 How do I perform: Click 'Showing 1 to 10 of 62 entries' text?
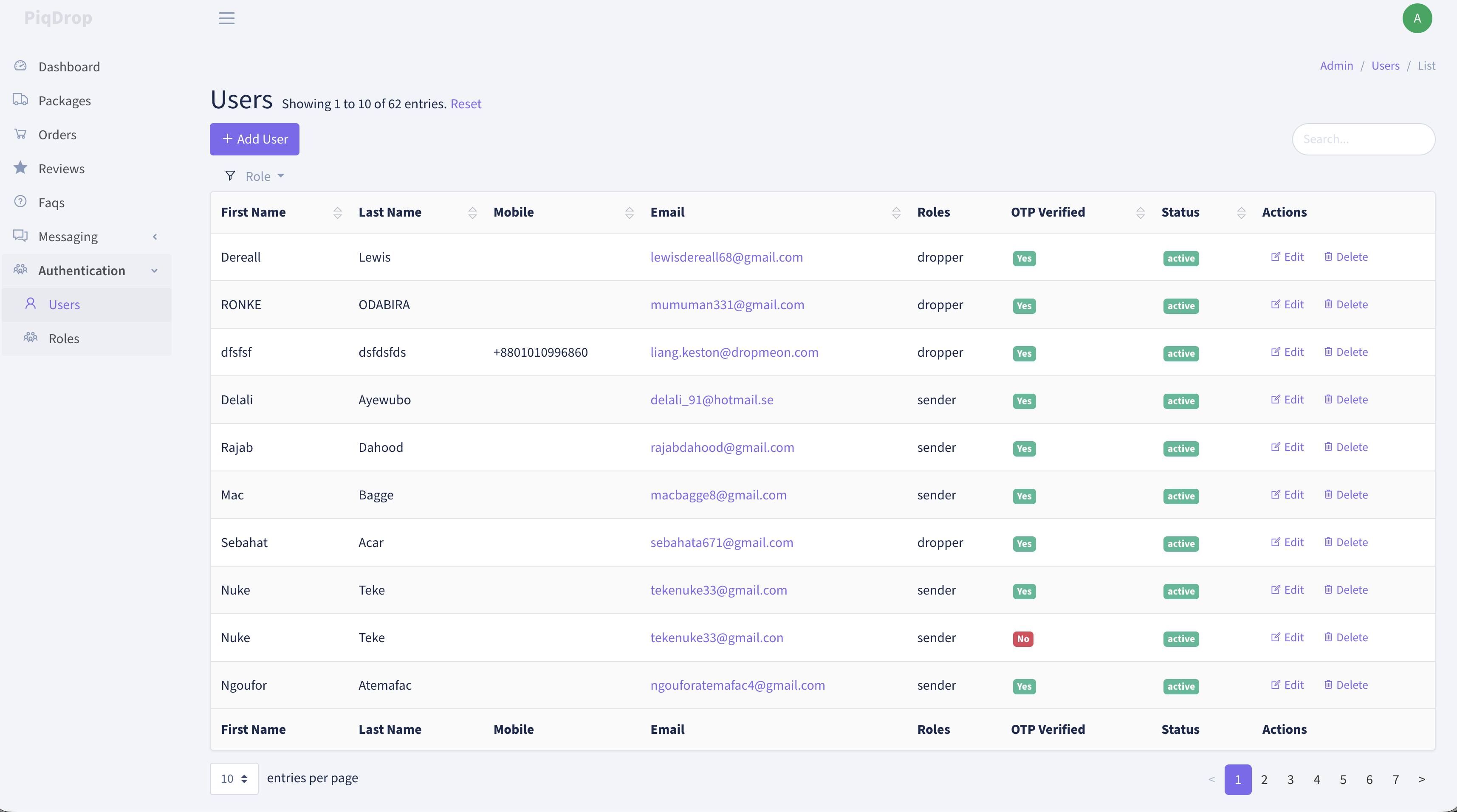click(364, 104)
